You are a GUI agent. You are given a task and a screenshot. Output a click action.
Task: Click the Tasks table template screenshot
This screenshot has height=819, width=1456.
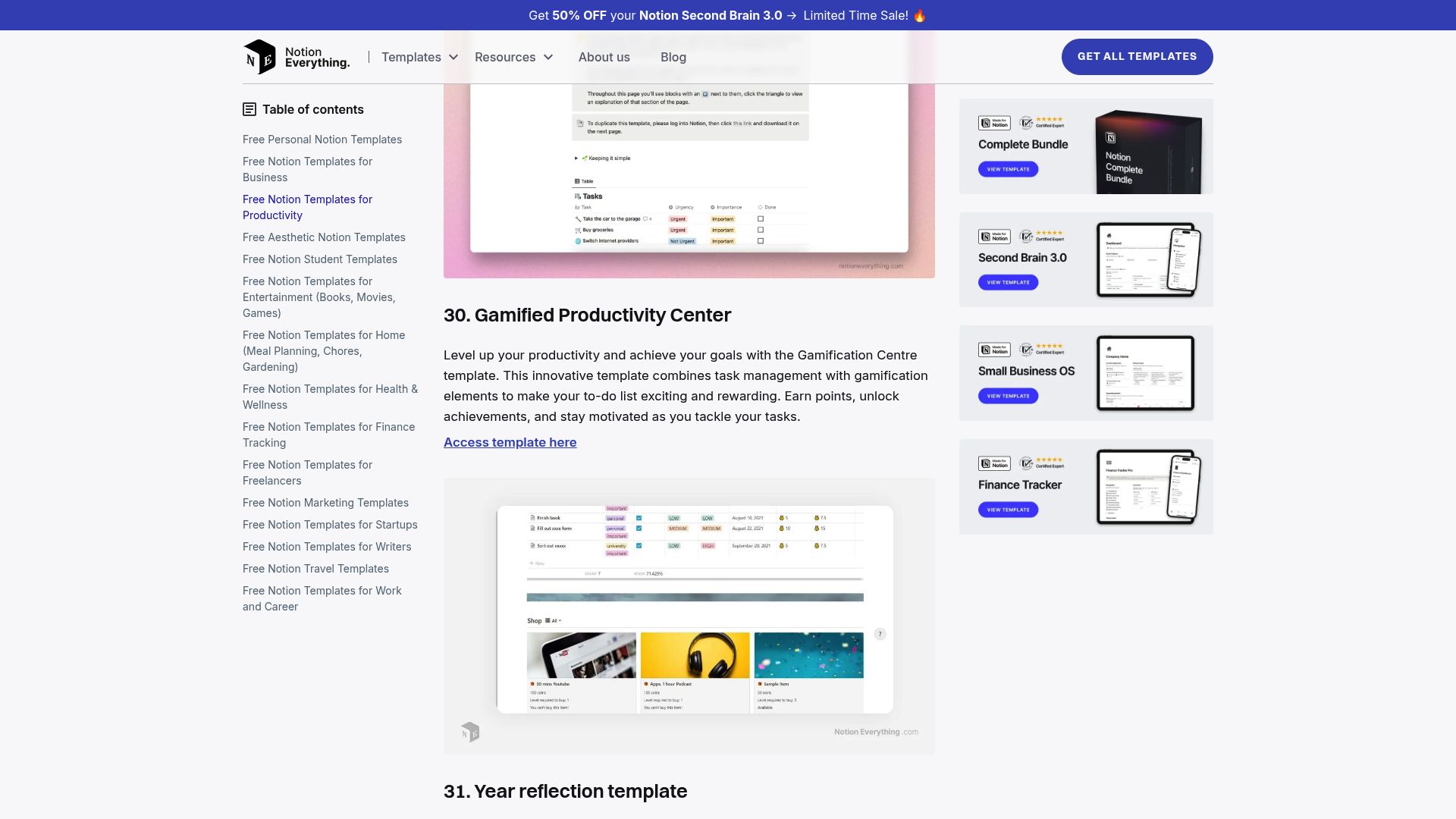point(689,180)
